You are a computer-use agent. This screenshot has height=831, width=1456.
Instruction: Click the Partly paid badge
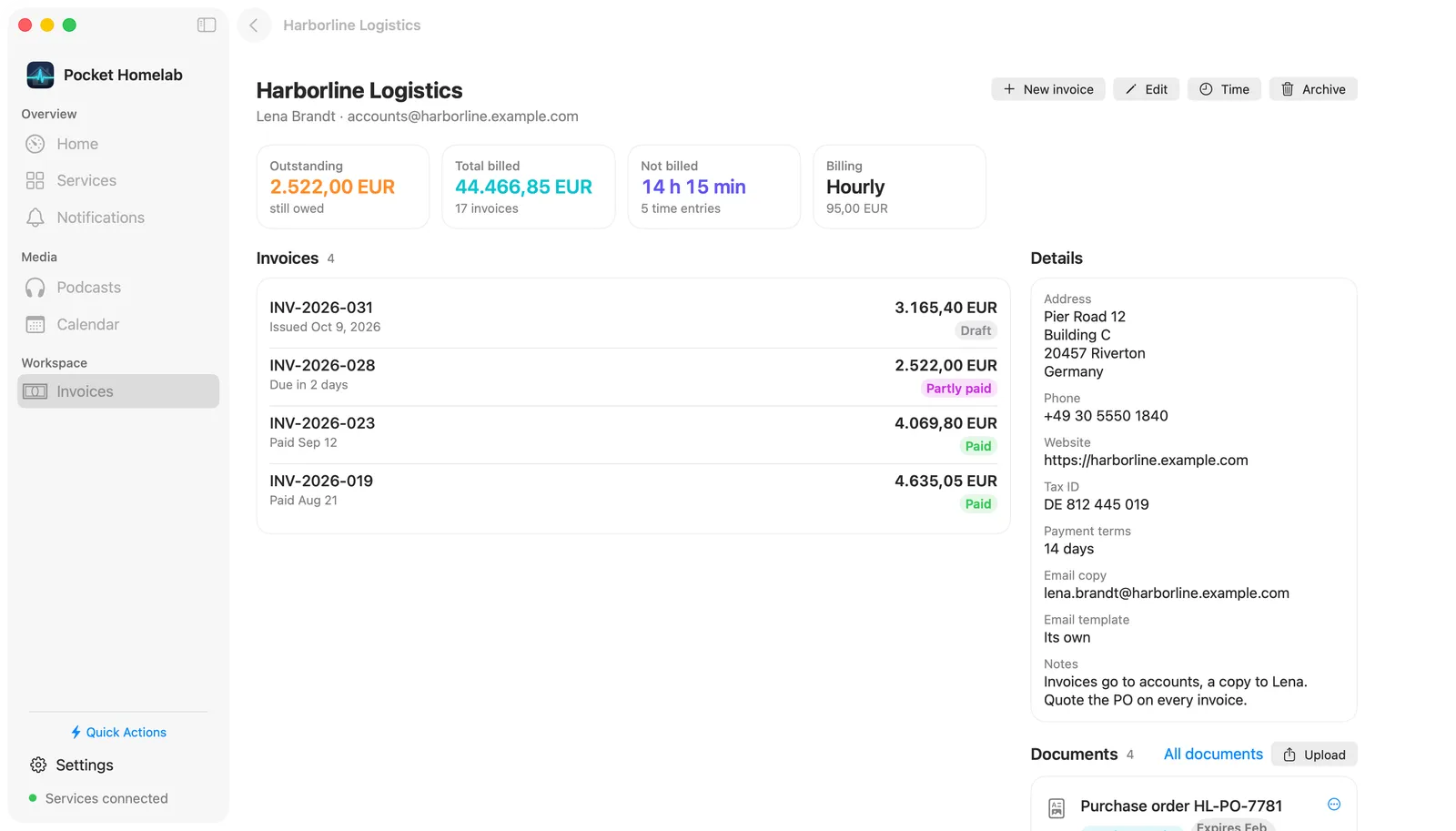958,389
